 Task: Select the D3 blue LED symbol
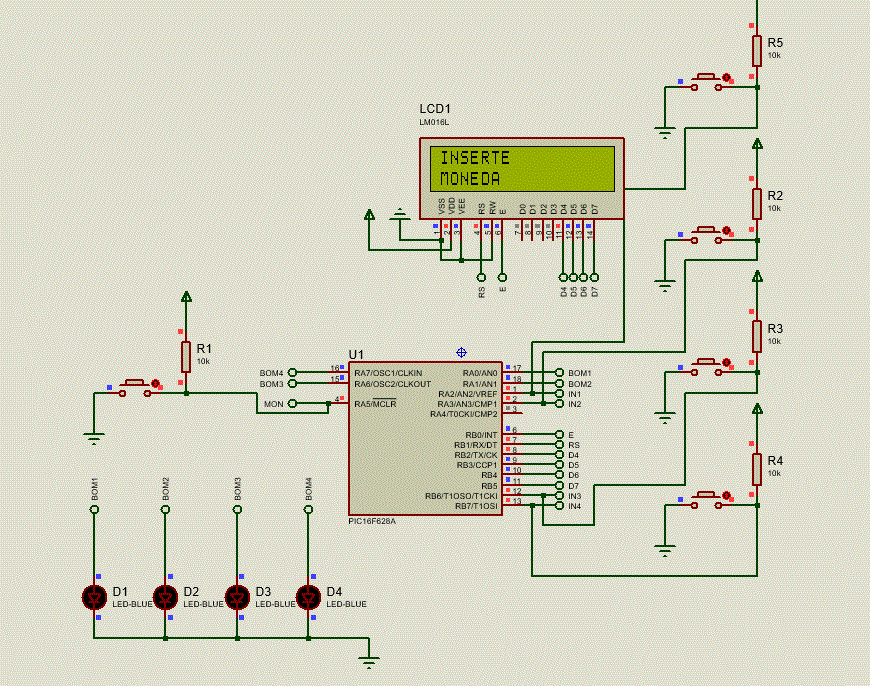pos(237,597)
